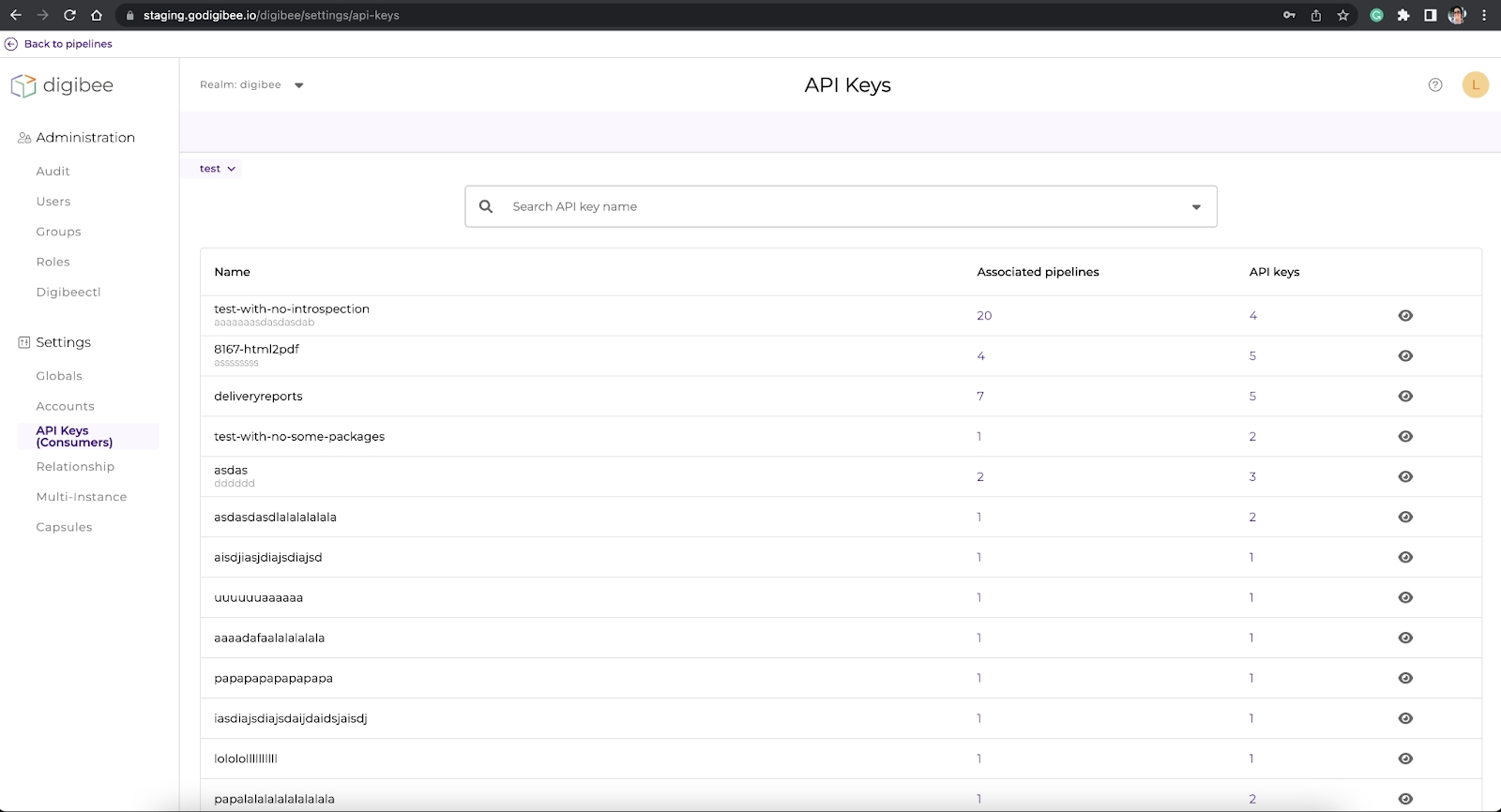
Task: Bookmark page using the star icon
Action: click(1342, 15)
